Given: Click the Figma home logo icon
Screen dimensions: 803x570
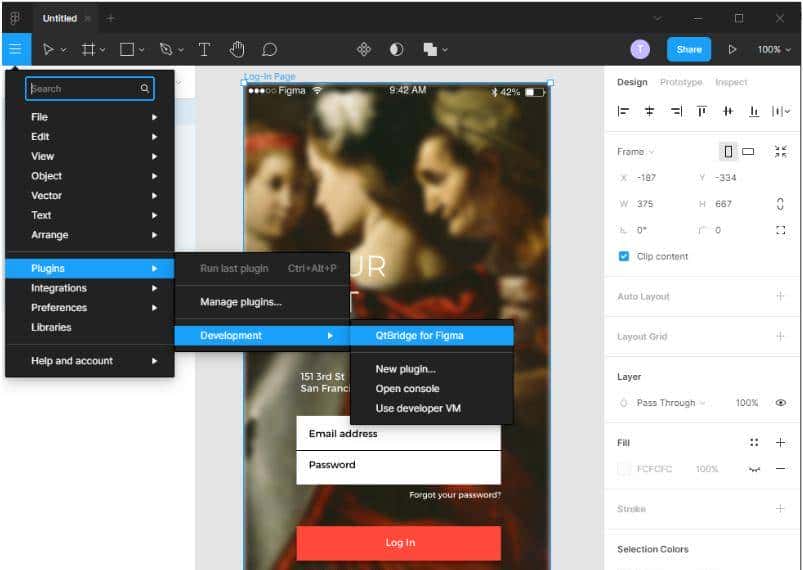Looking at the screenshot, I should [x=15, y=18].
